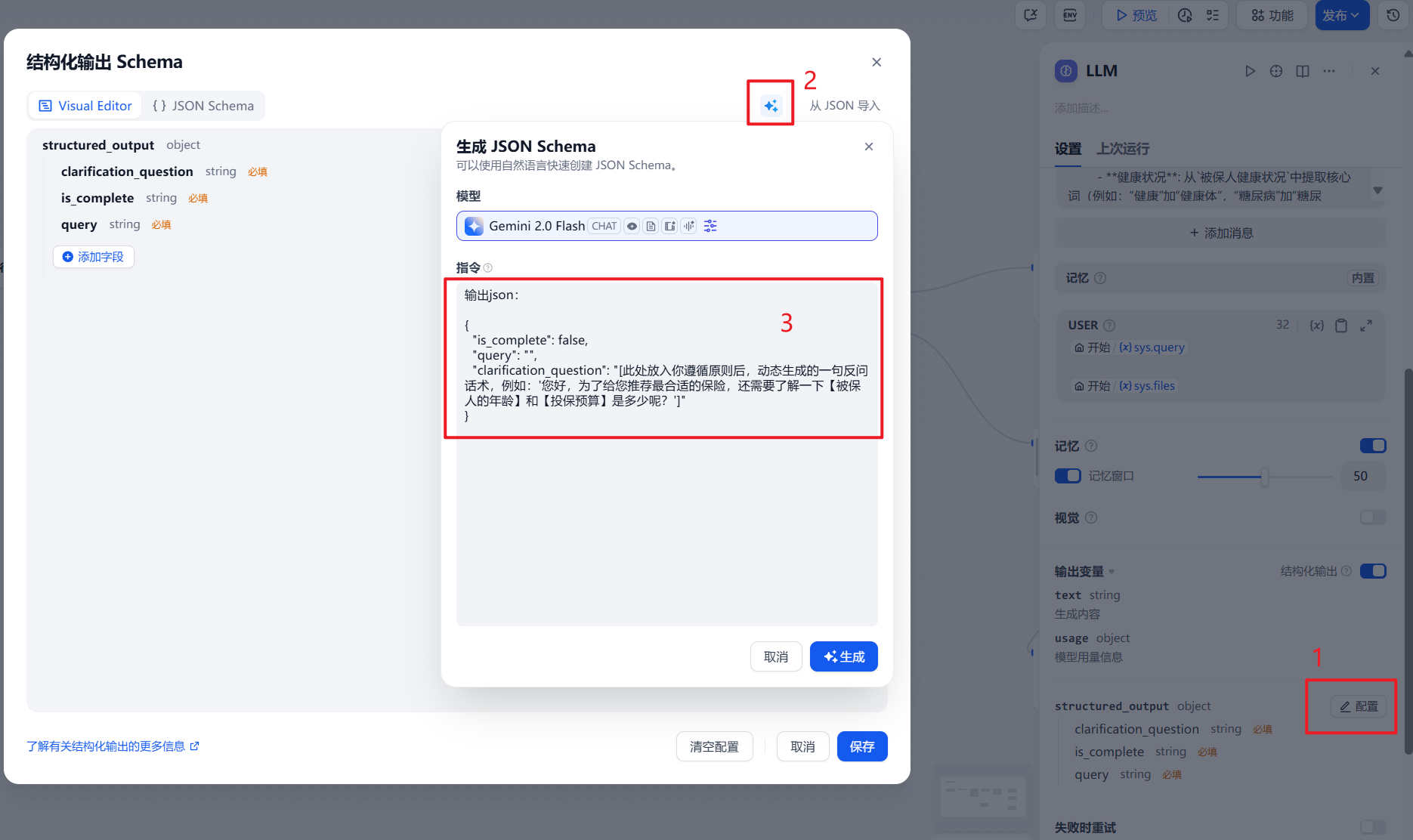Switch to the JSON Schema tab

tap(203, 106)
